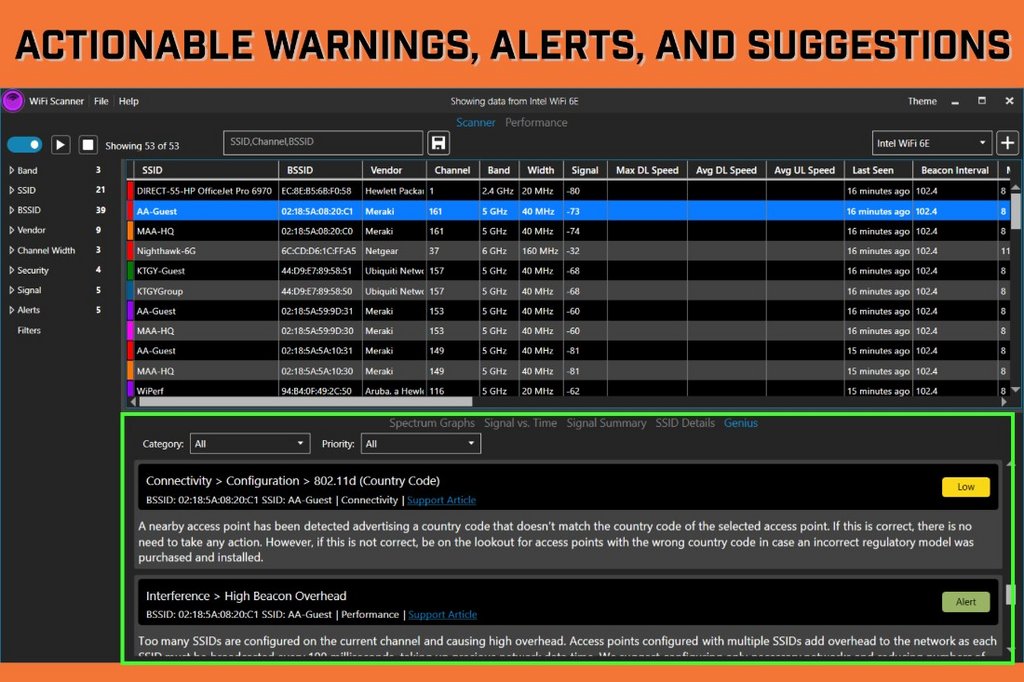Image resolution: width=1024 pixels, height=682 pixels.
Task: Click horizontal scrollbar right arrow of table
Action: tap(1004, 402)
